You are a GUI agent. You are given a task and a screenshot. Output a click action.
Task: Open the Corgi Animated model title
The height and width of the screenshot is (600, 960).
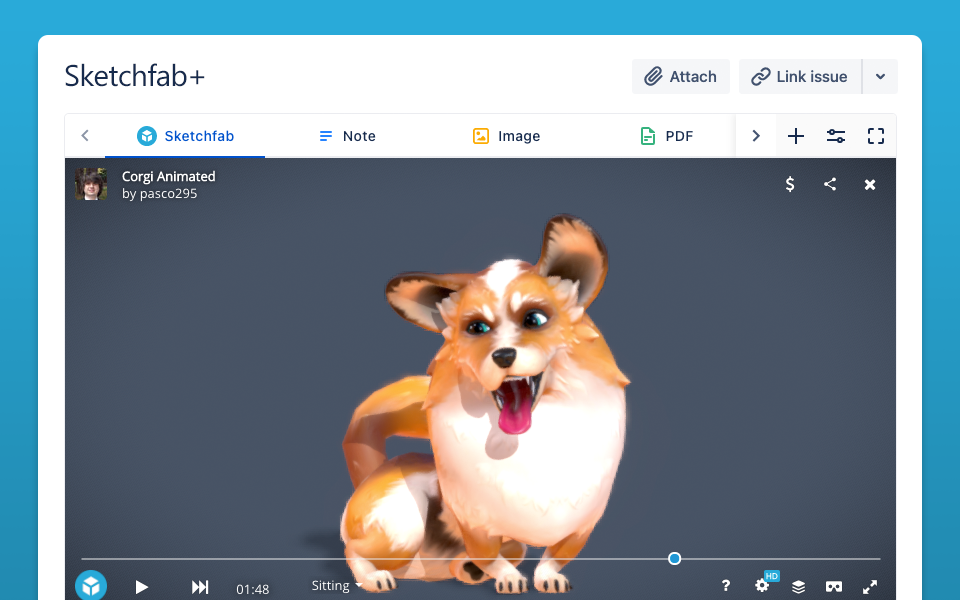click(168, 176)
